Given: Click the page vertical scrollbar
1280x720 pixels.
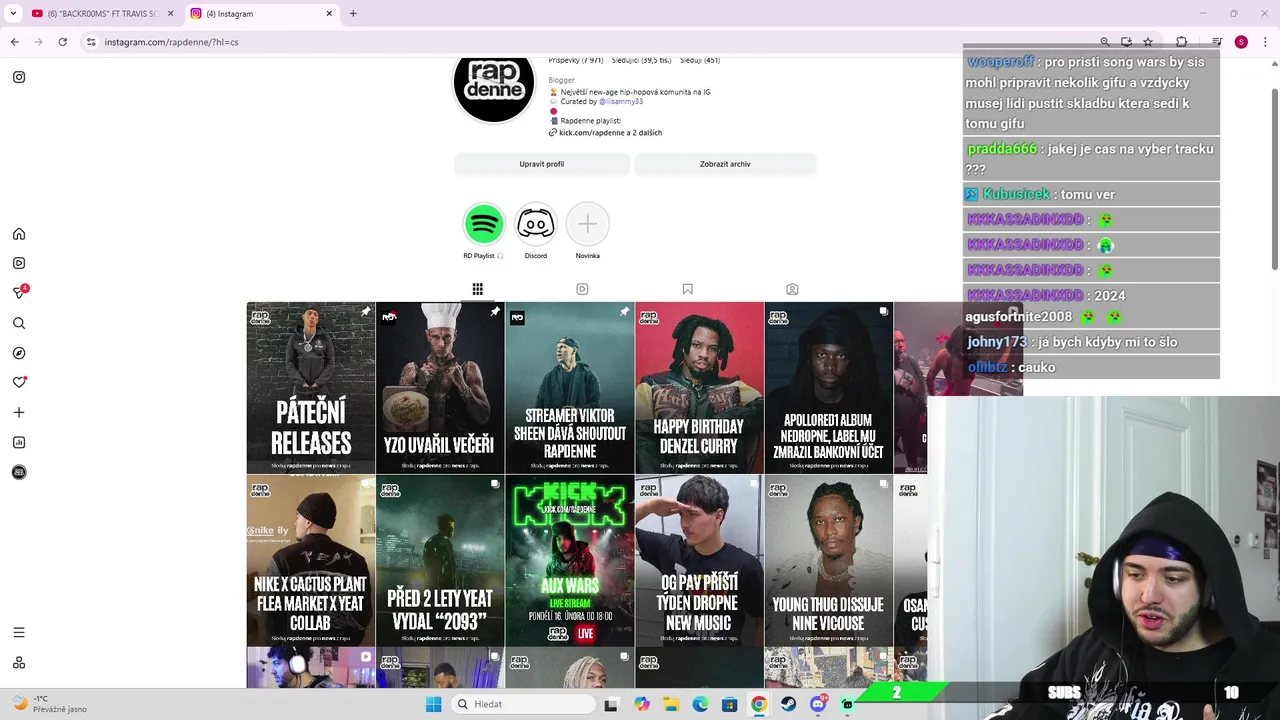Looking at the screenshot, I should pos(1274,180).
